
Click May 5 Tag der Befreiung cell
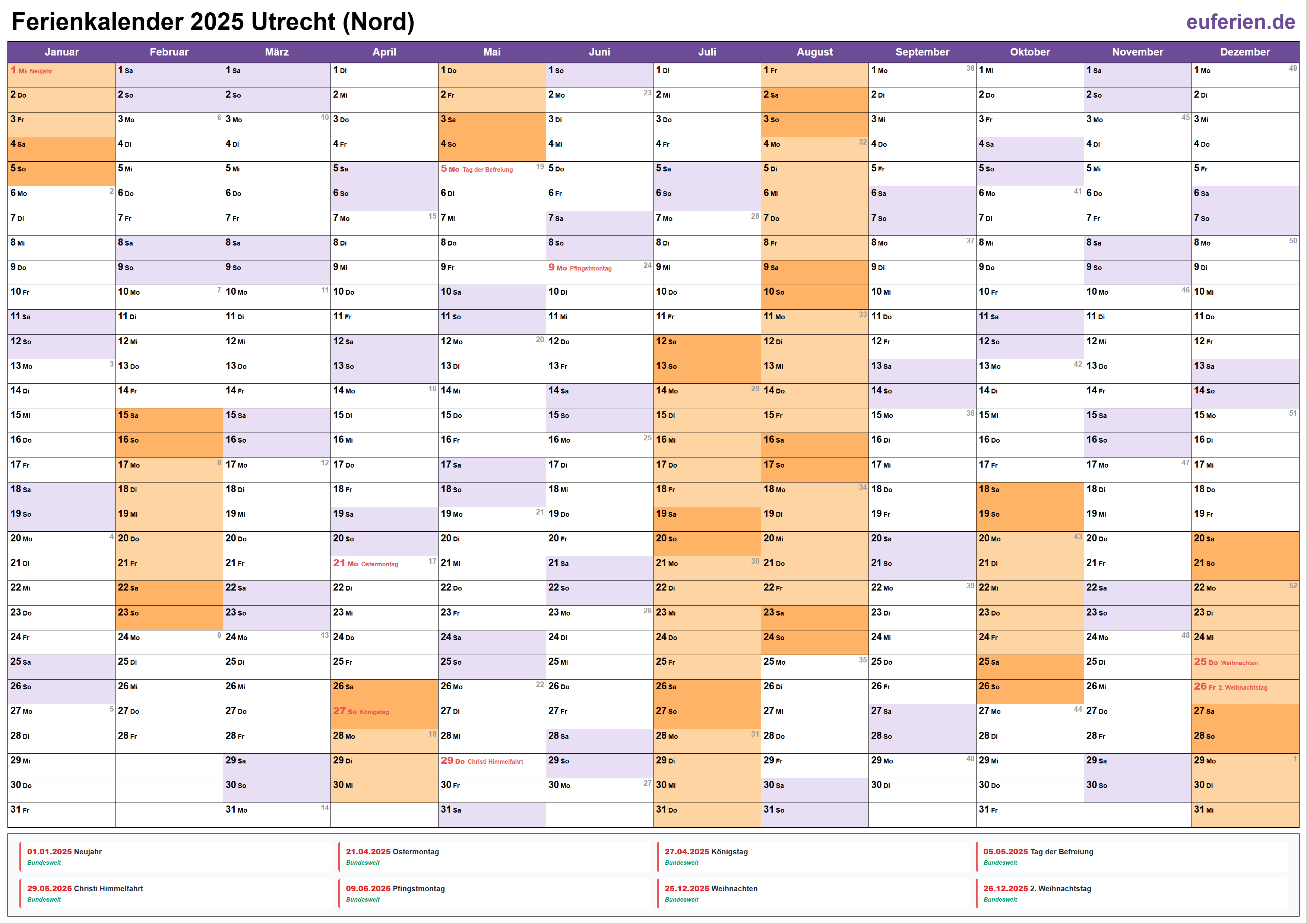491,173
